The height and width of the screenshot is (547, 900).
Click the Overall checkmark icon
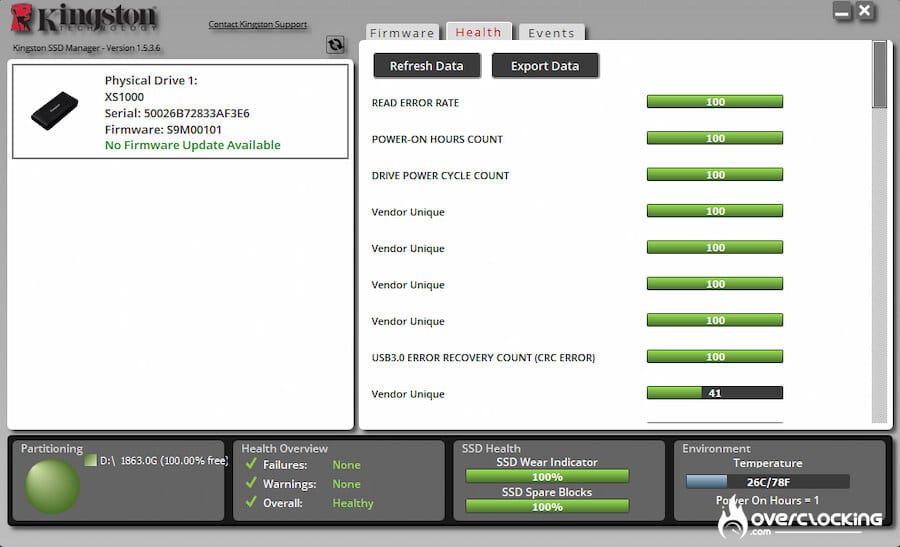tap(251, 502)
